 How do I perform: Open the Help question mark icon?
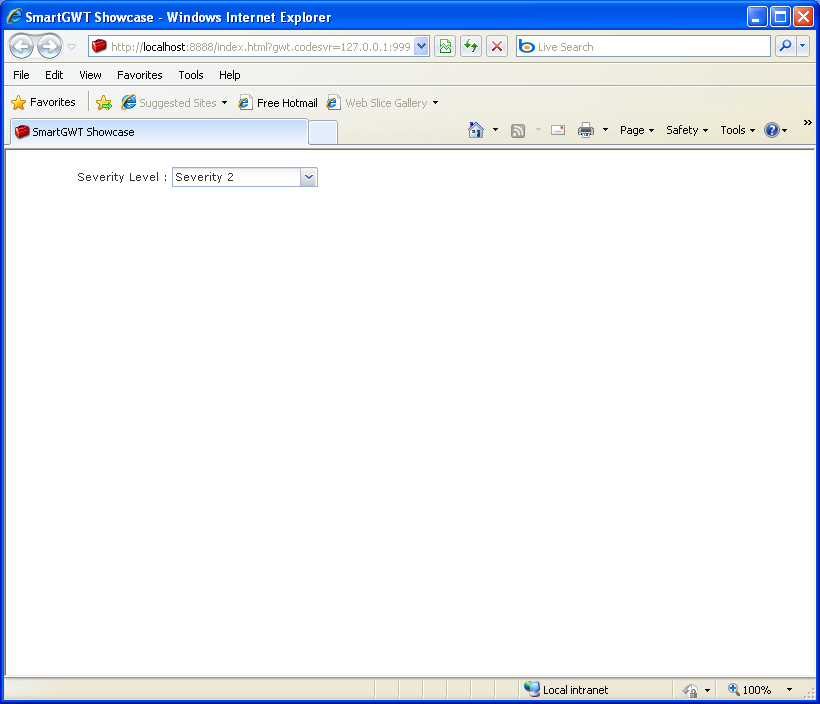tap(772, 130)
